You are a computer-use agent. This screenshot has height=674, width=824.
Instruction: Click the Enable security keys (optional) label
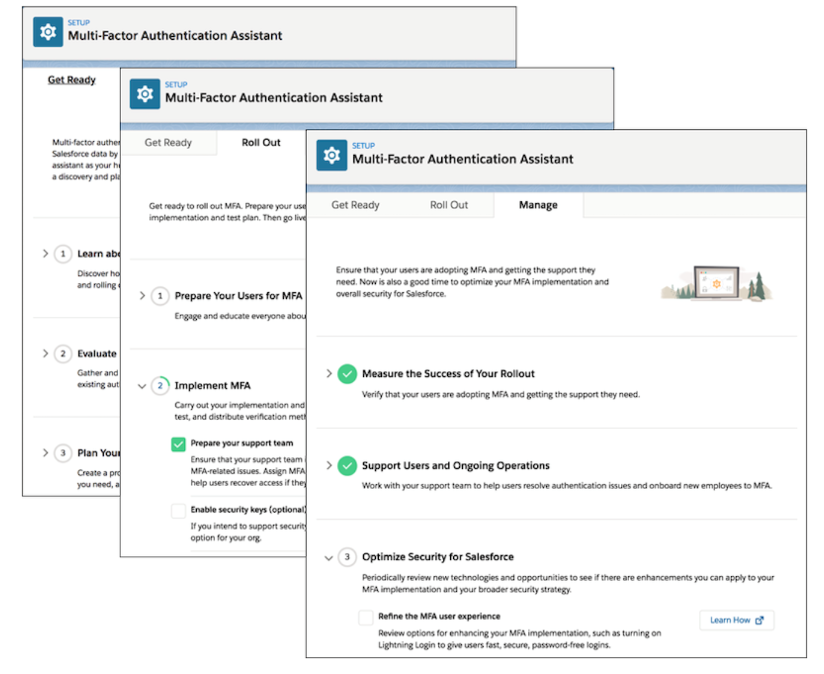pos(249,510)
